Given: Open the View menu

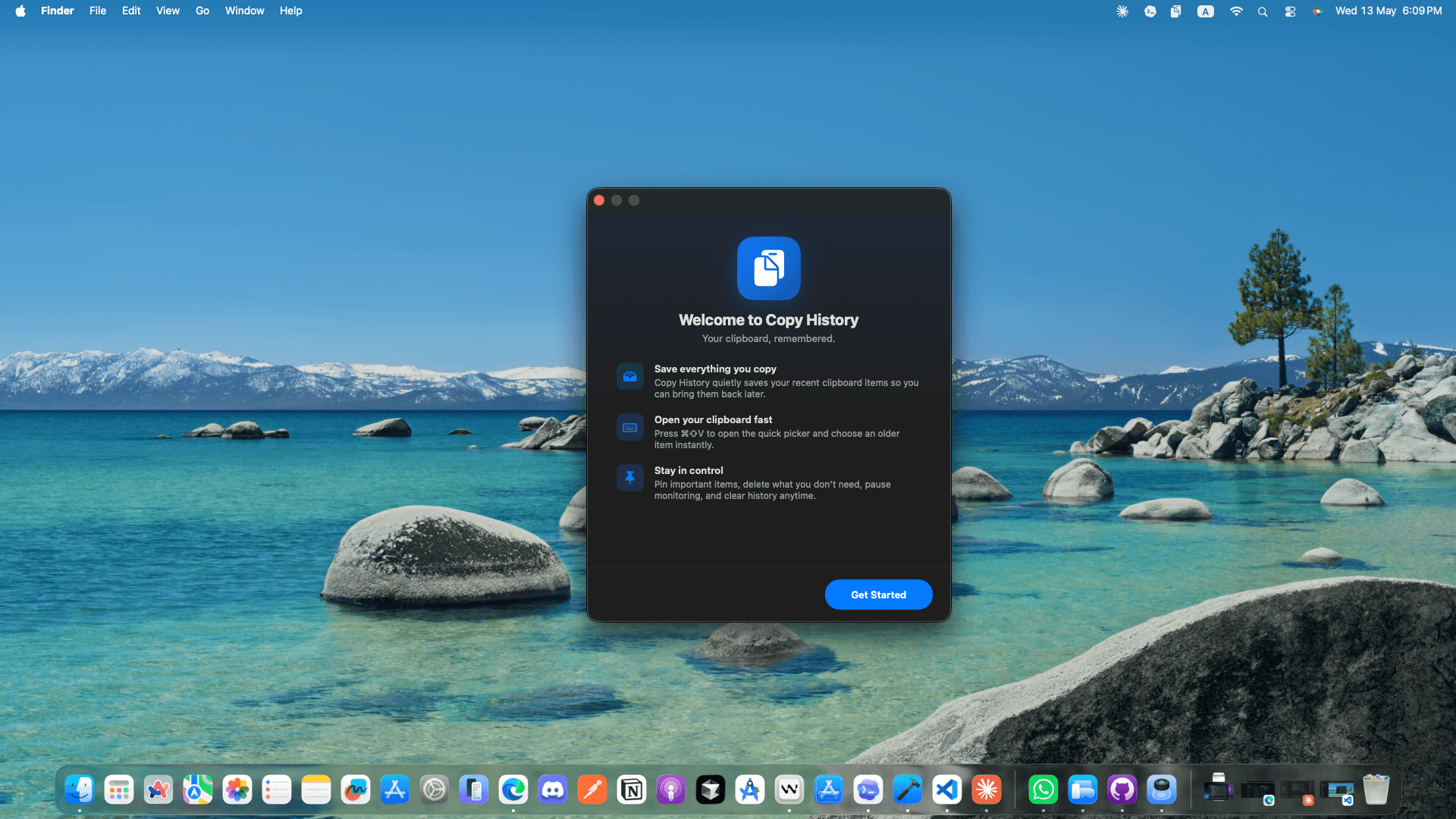Looking at the screenshot, I should (x=168, y=11).
